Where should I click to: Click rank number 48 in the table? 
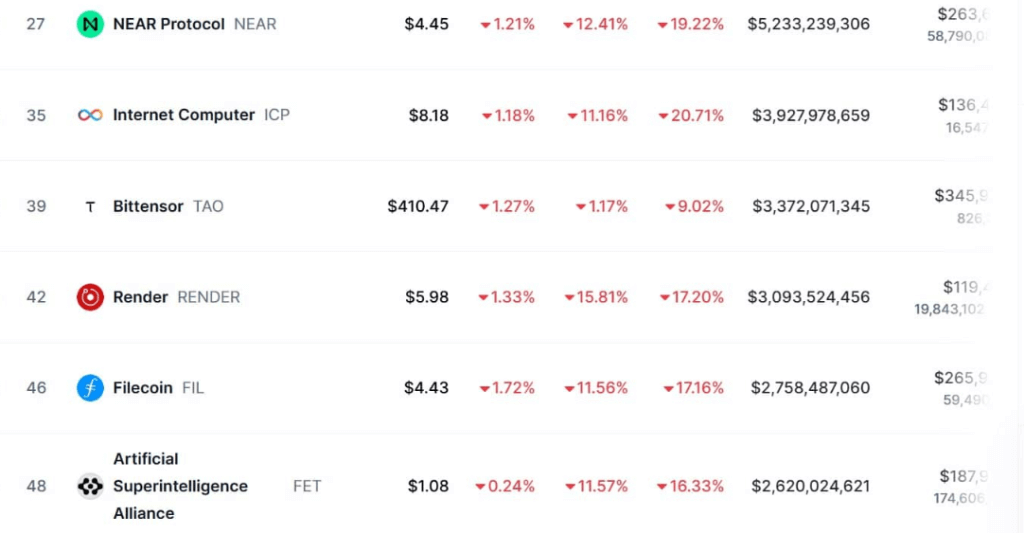[x=36, y=486]
